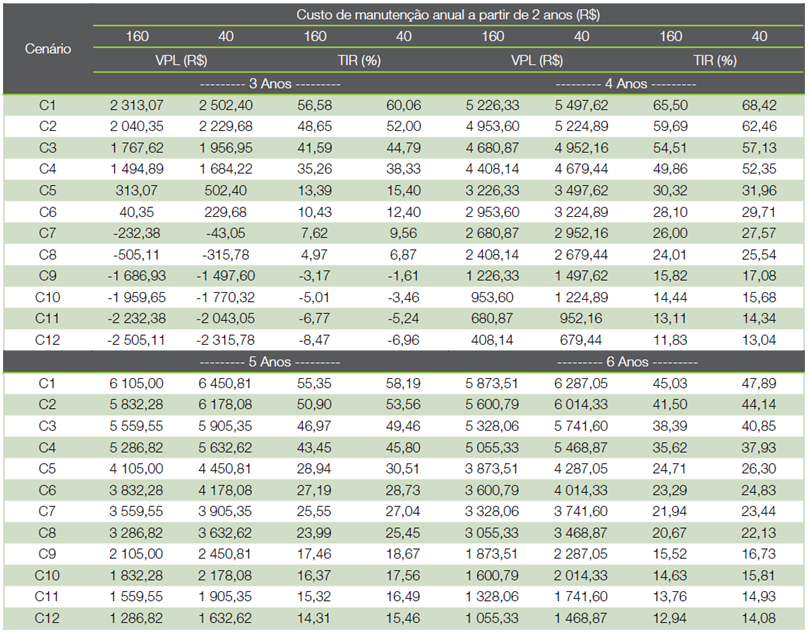Click the value 1 286,82

[137, 619]
